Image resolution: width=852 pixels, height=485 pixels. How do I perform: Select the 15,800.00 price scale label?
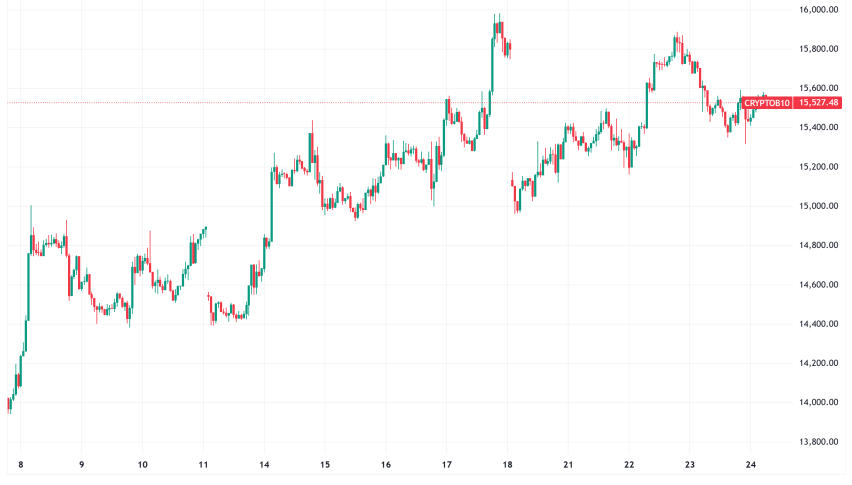point(817,49)
